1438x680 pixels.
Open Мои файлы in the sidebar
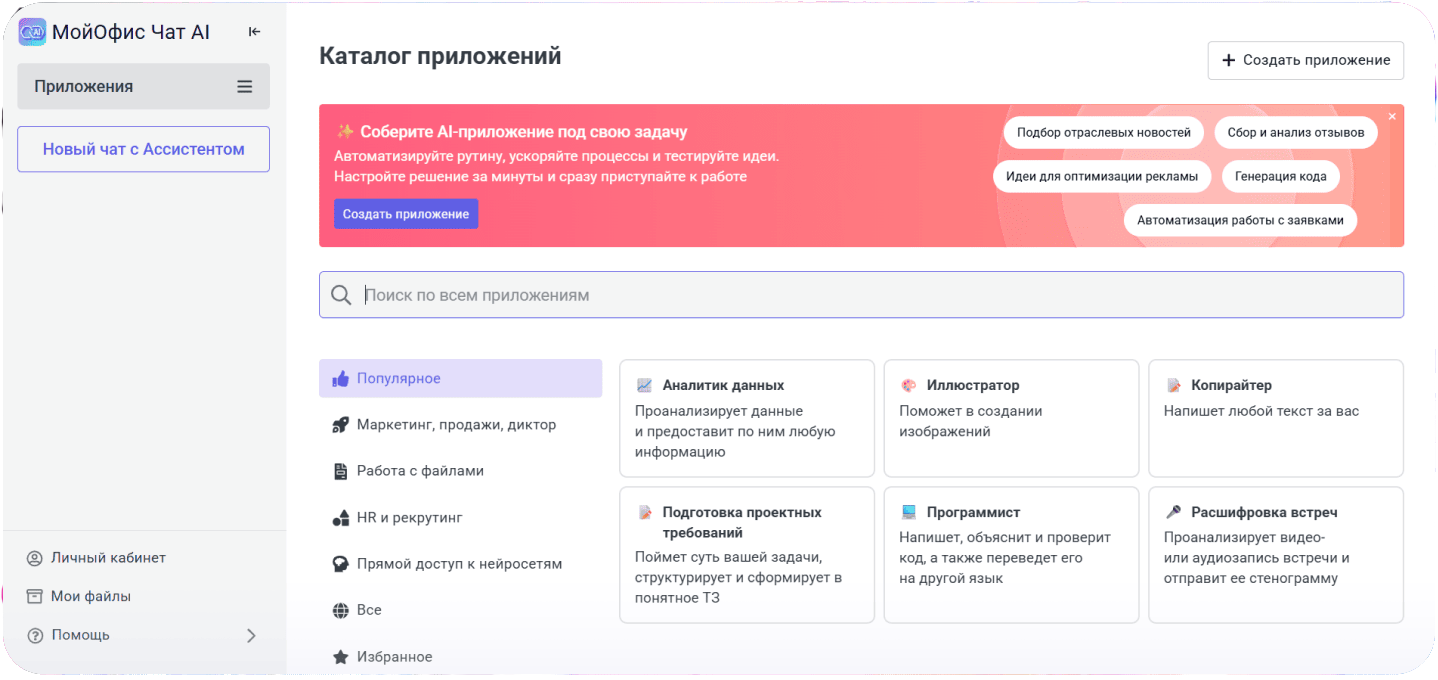coord(91,596)
